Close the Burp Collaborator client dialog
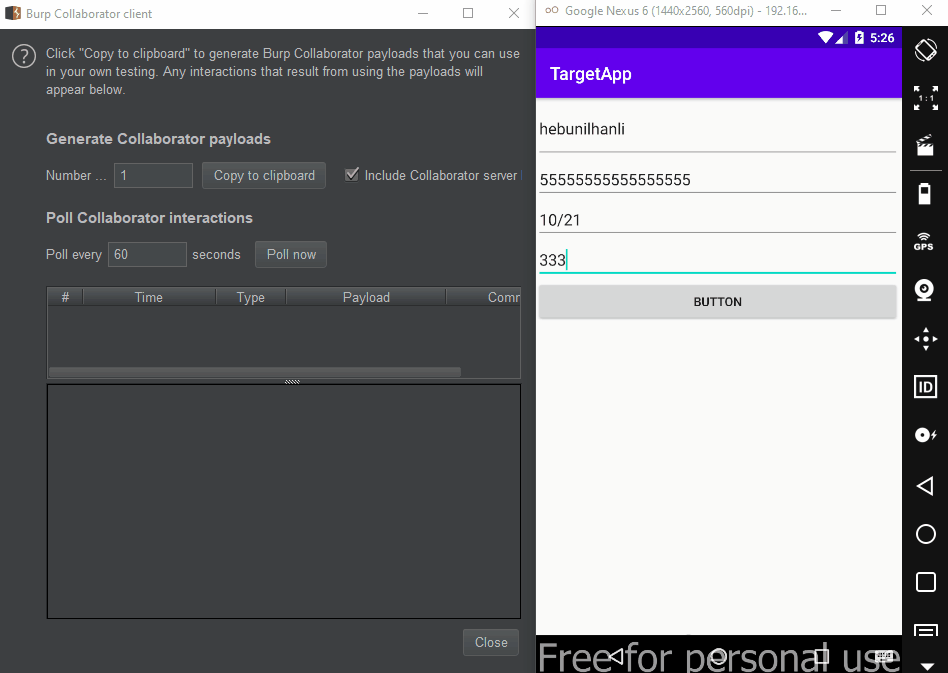This screenshot has width=948, height=673. pyautogui.click(x=490, y=642)
